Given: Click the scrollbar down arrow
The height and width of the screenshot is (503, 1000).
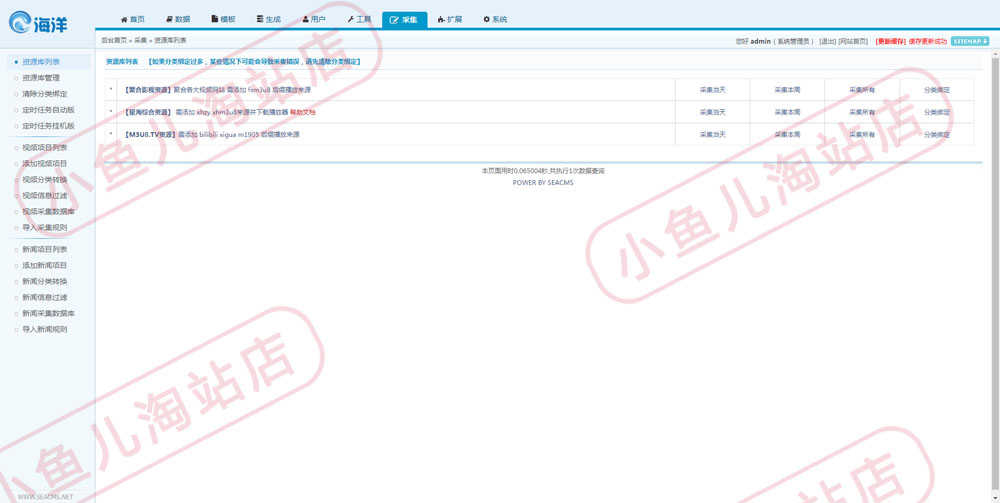Looking at the screenshot, I should 995,498.
